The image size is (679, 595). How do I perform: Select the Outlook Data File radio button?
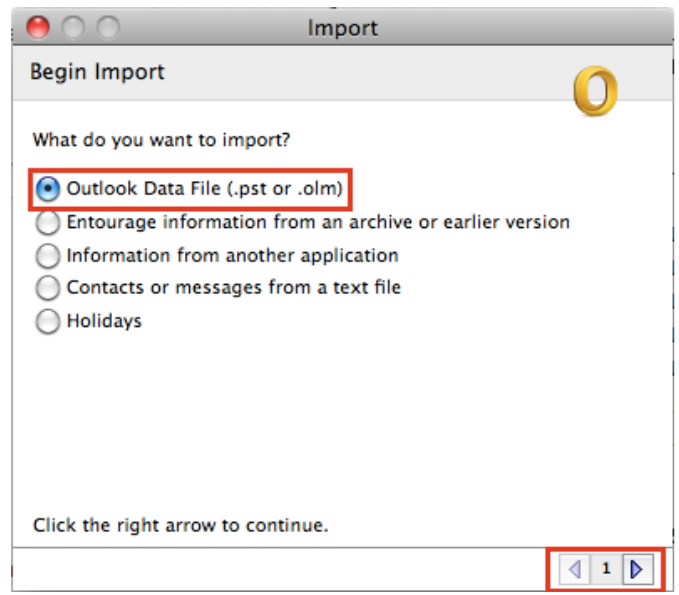click(x=48, y=188)
